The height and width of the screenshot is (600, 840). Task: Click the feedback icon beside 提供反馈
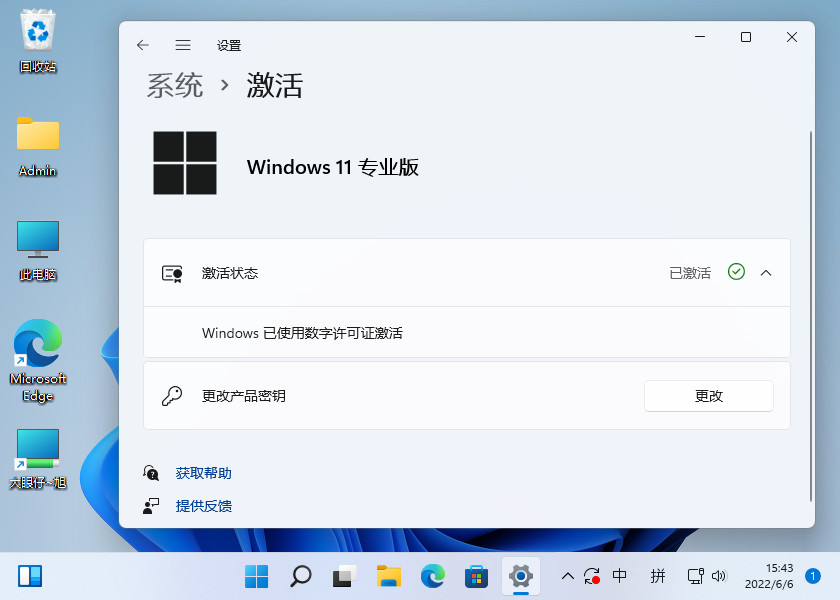coord(151,506)
